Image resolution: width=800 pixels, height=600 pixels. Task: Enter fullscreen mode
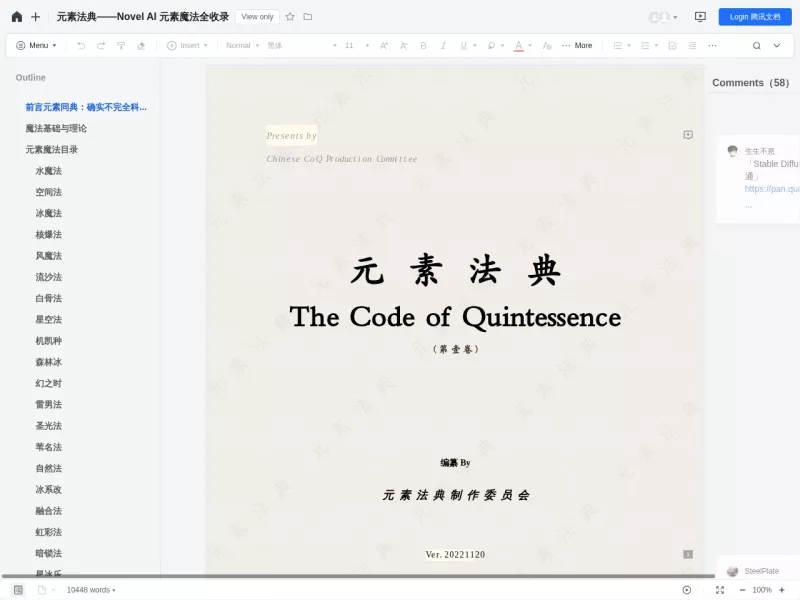[720, 590]
